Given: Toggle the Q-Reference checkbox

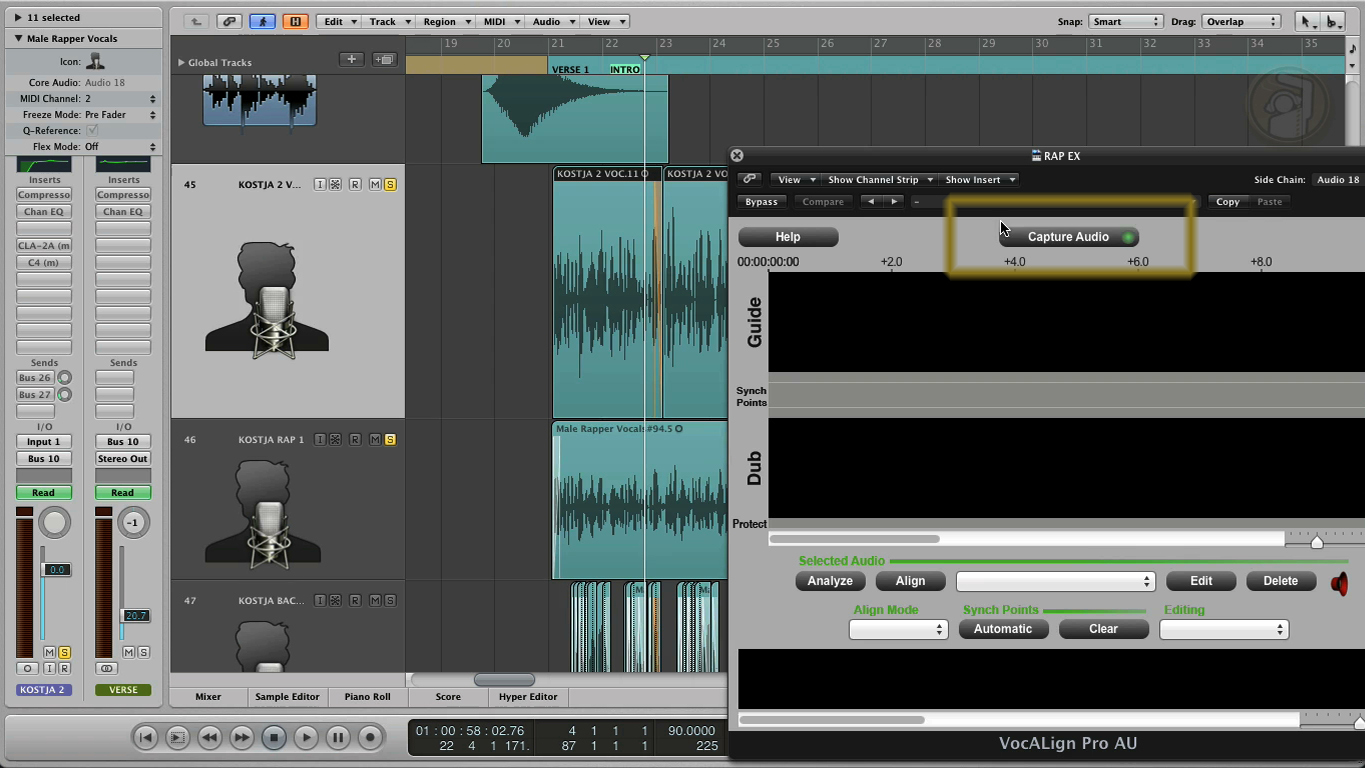Looking at the screenshot, I should click(x=92, y=131).
